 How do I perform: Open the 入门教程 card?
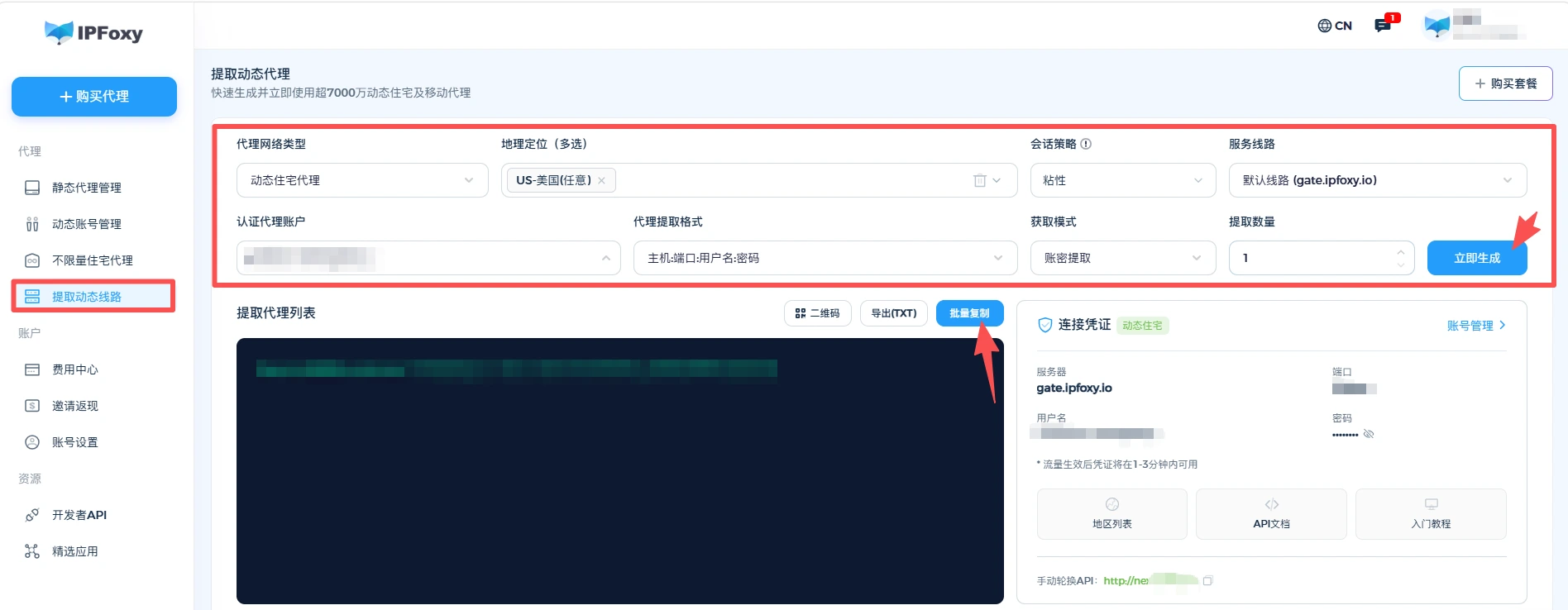click(x=1432, y=514)
